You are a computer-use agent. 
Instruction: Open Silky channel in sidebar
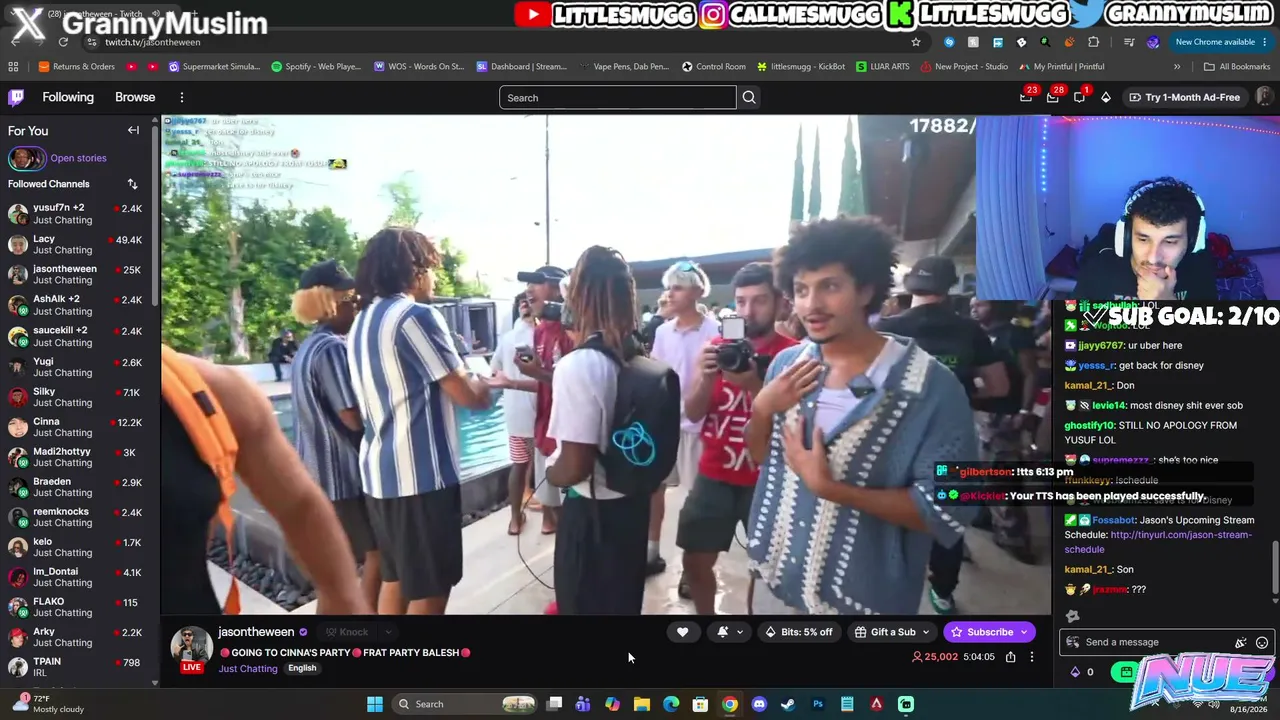78,397
